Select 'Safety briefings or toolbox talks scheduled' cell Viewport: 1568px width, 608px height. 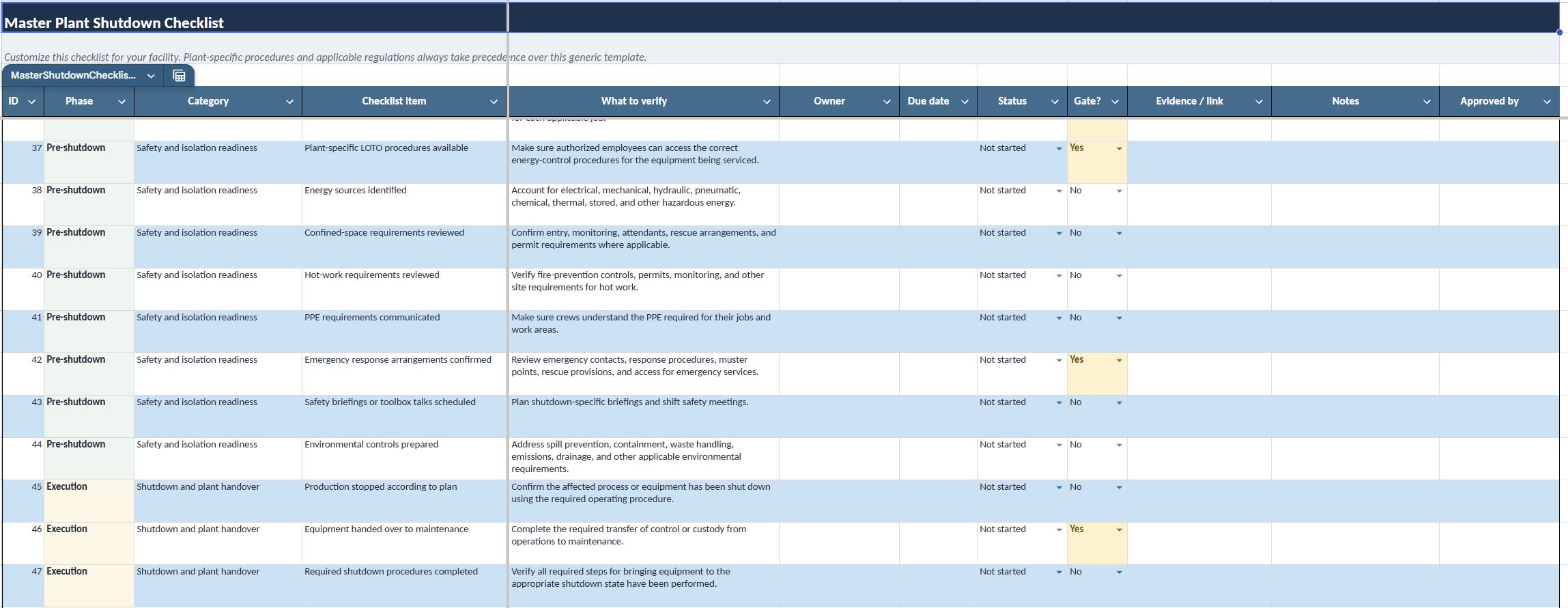404,417
